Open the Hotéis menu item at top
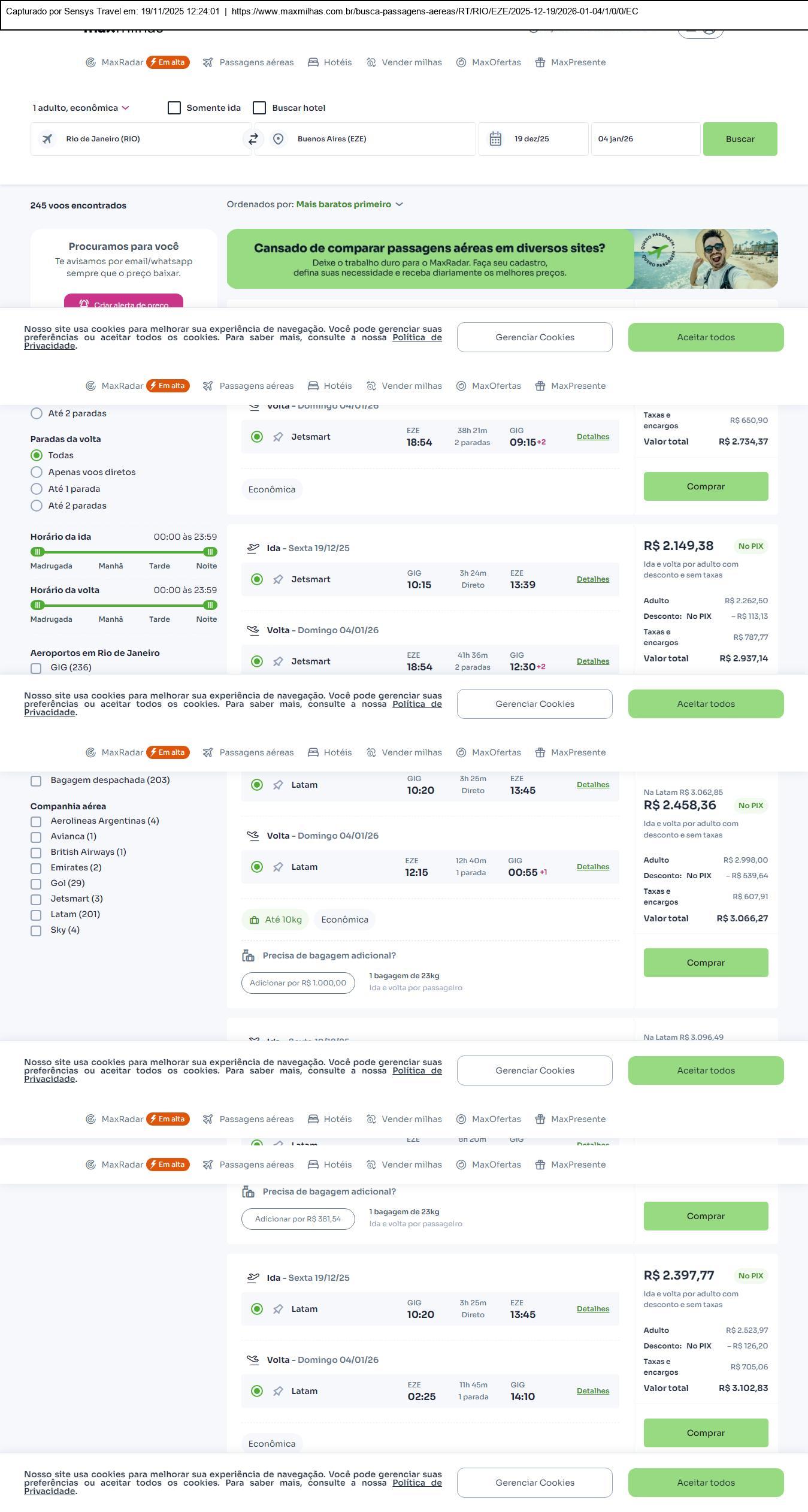Viewport: 808px width, 1512px height. (x=330, y=62)
